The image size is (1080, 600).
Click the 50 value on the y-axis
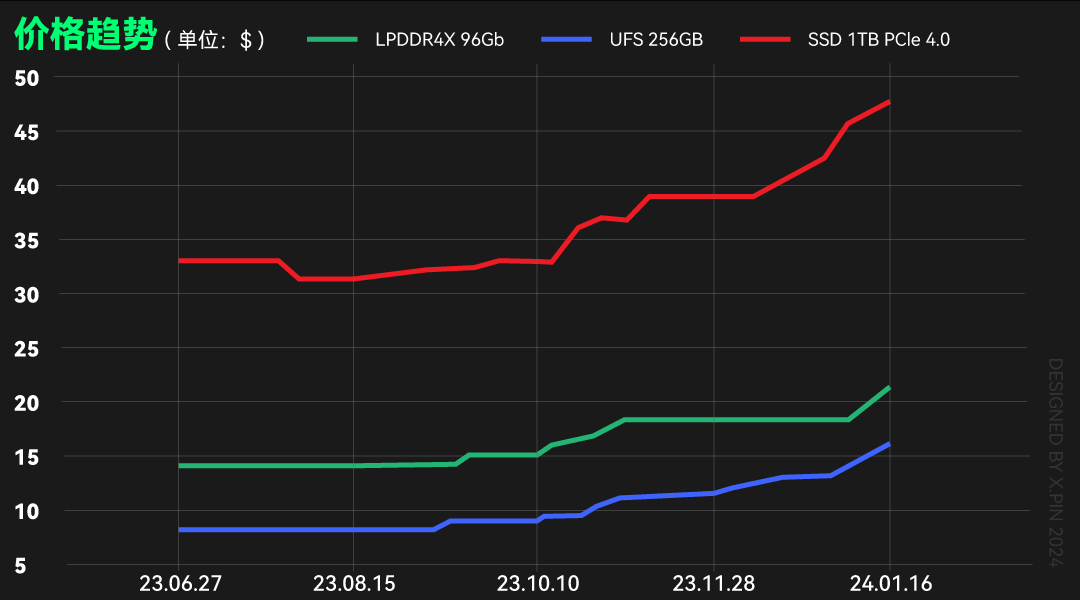coord(27,79)
